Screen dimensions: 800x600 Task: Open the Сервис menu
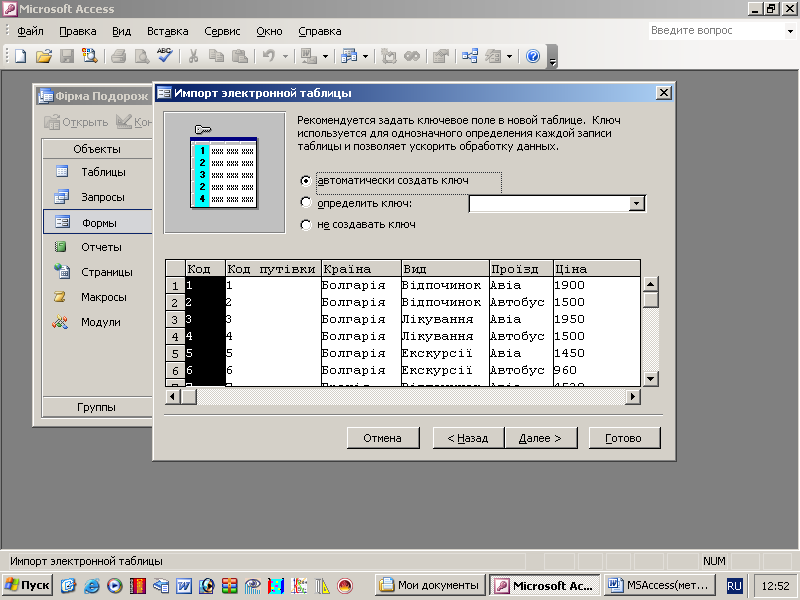(x=222, y=31)
